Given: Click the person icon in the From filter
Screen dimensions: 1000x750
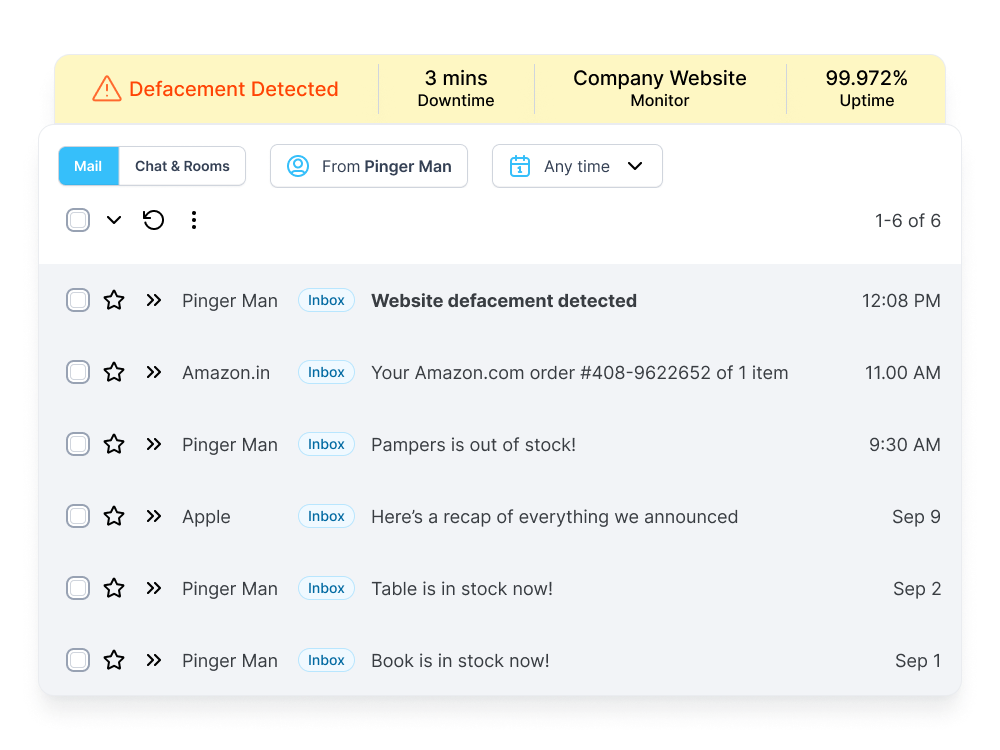Looking at the screenshot, I should pos(297,166).
